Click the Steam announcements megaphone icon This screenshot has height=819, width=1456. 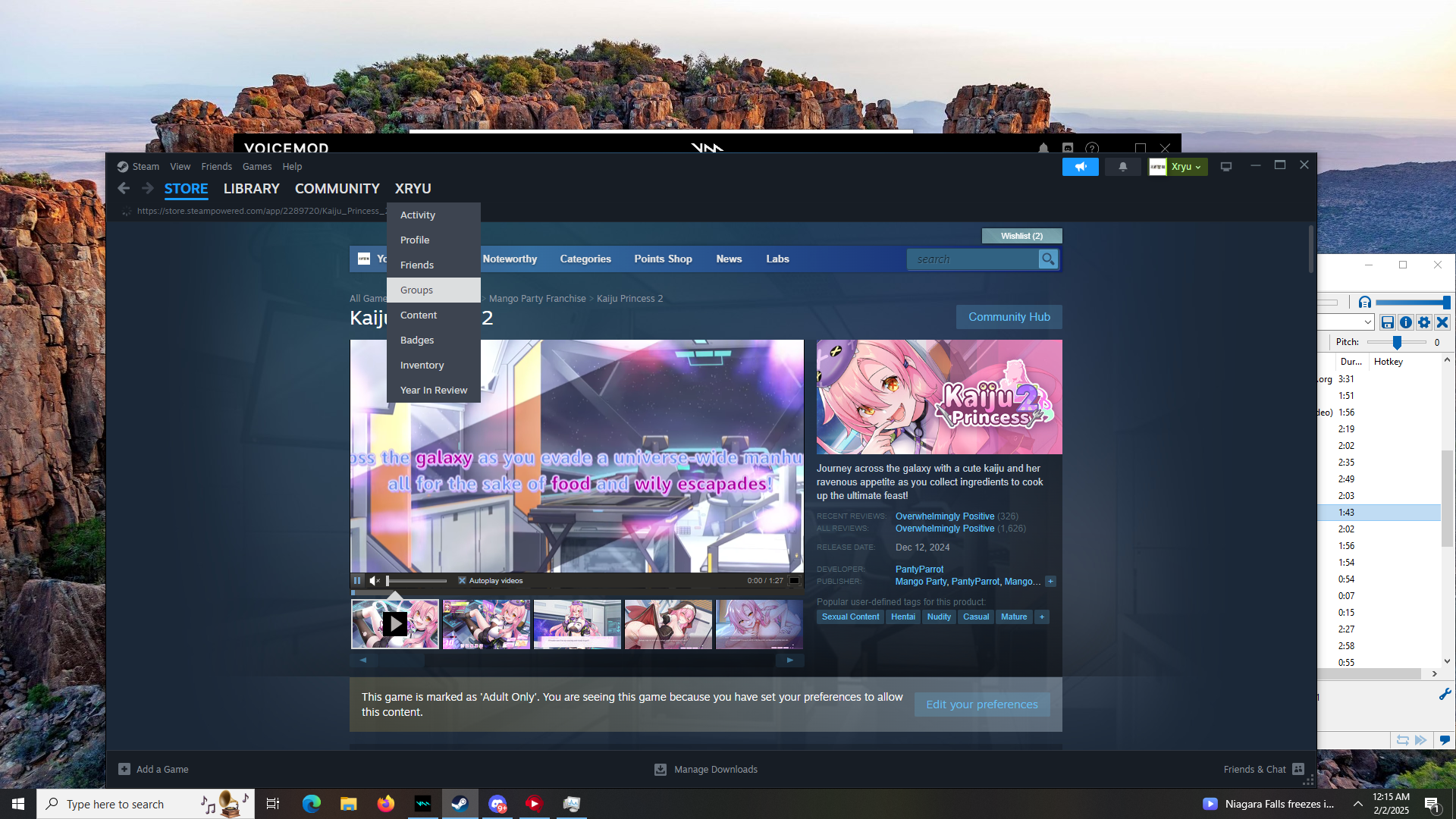1080,167
